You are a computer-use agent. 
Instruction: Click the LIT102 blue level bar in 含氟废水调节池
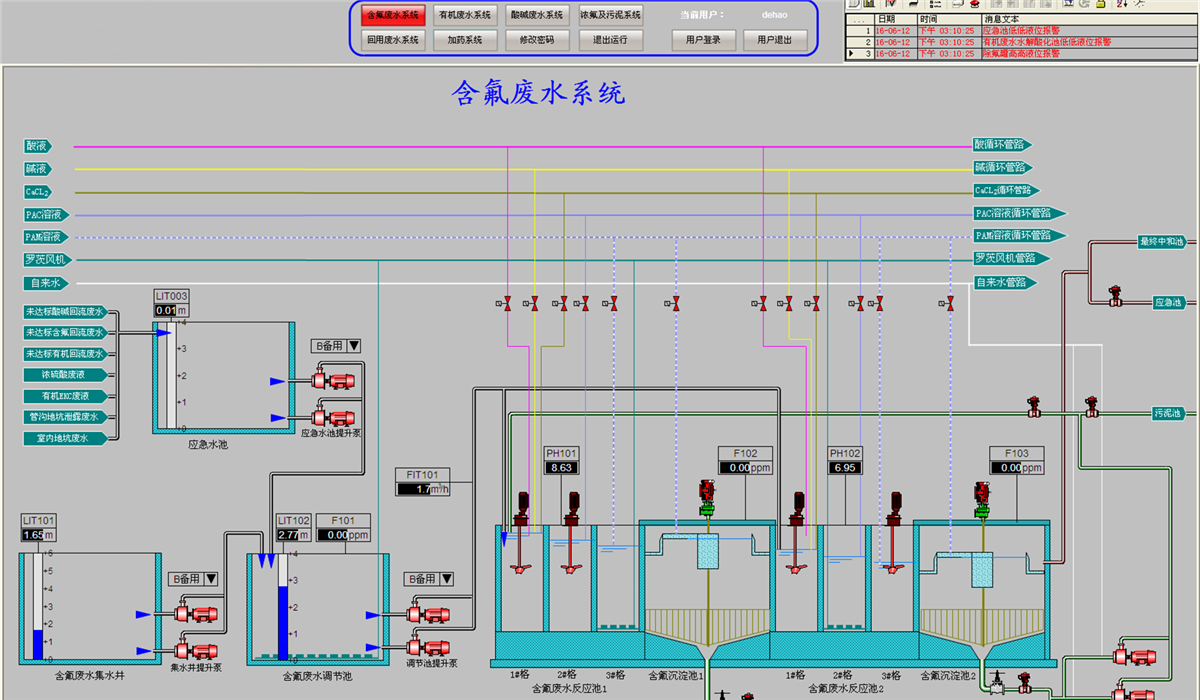(282, 622)
